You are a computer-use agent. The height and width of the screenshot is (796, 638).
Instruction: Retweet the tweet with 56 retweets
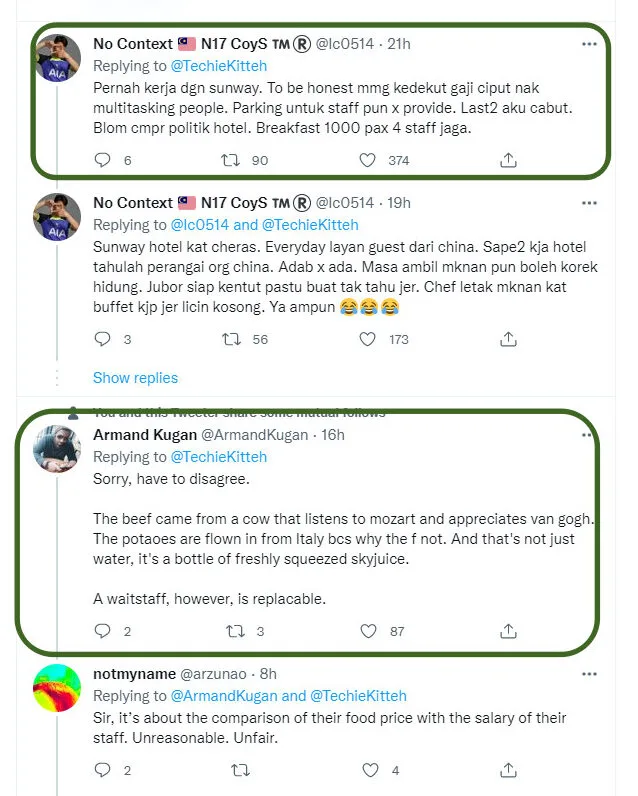(x=231, y=339)
